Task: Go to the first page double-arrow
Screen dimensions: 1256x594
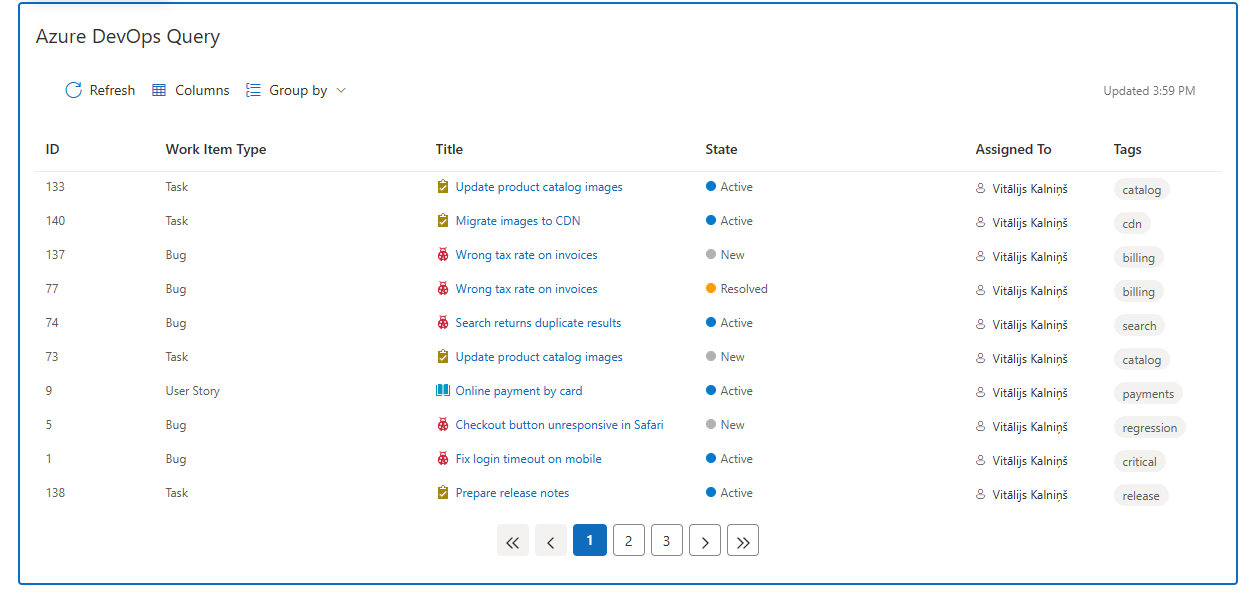Action: (513, 541)
